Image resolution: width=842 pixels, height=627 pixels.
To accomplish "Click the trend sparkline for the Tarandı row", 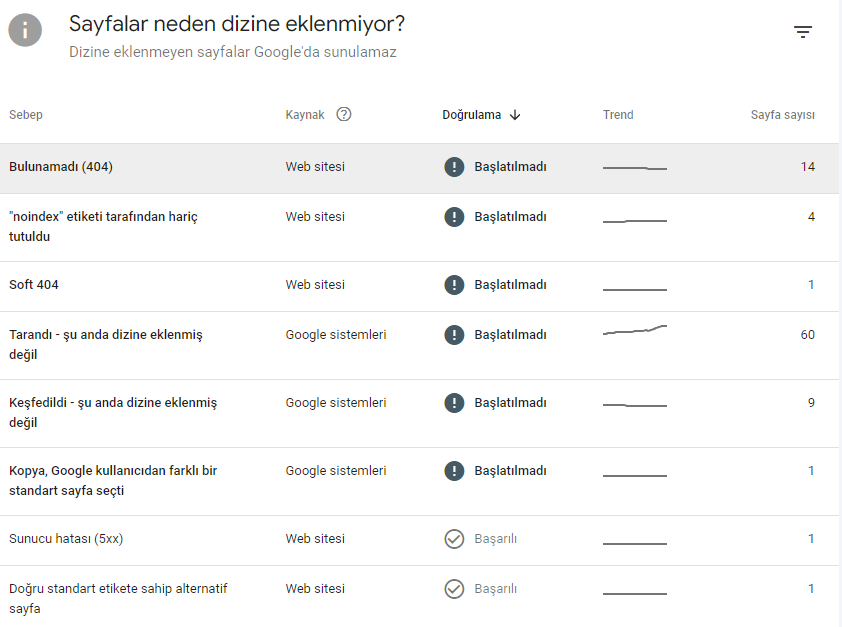I will coord(633,335).
